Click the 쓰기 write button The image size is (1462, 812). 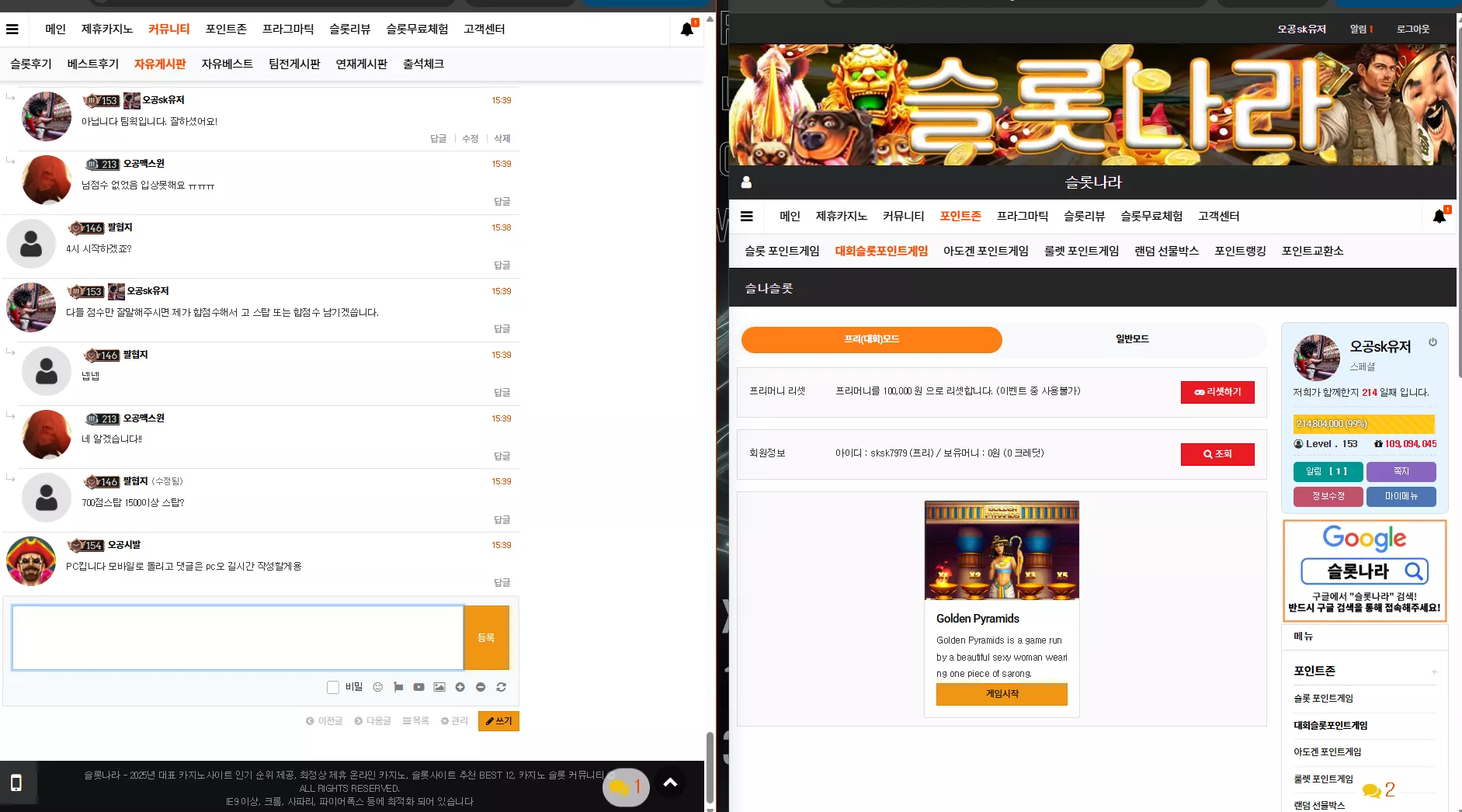[x=498, y=721]
